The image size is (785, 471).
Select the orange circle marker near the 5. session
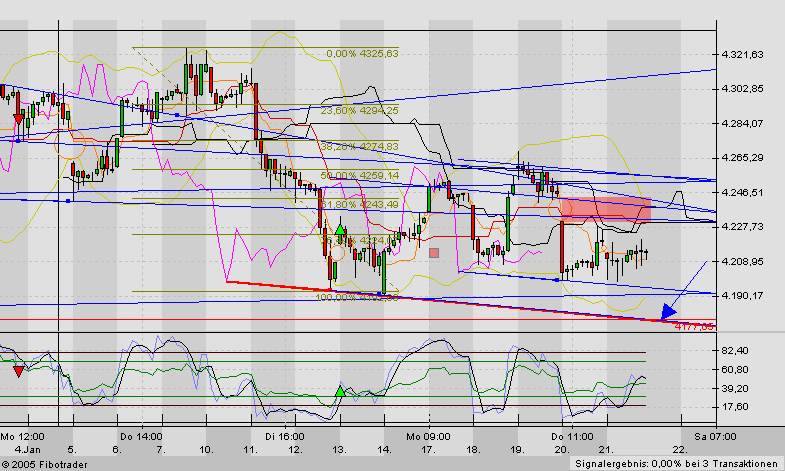pyautogui.click(x=70, y=144)
